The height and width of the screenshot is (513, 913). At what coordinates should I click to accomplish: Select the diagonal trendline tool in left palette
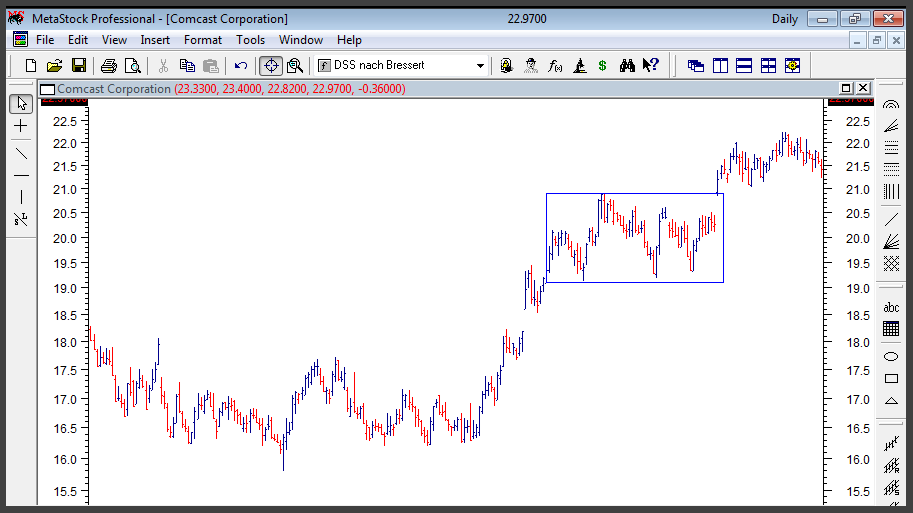coord(21,153)
